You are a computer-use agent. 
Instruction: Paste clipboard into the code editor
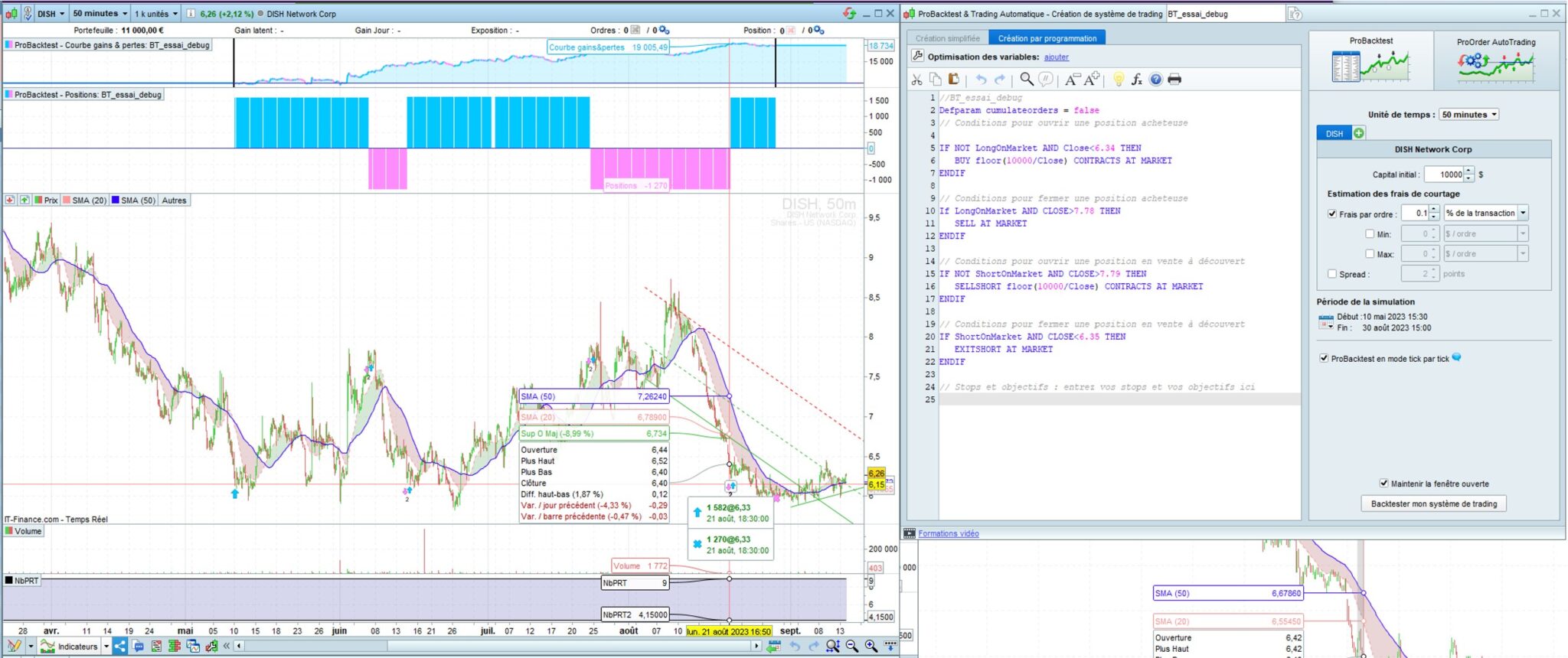(953, 80)
